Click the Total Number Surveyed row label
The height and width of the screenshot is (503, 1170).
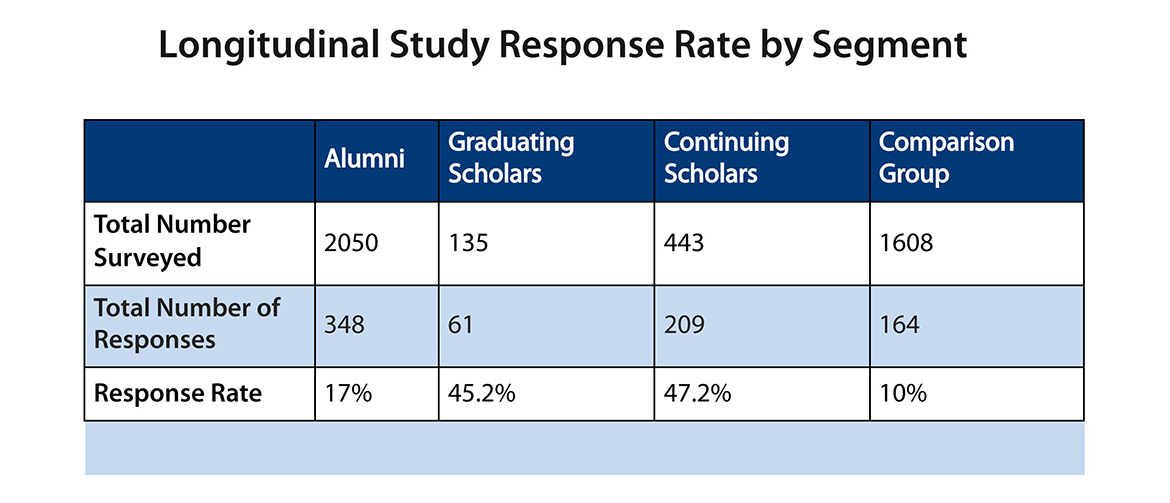coord(172,241)
